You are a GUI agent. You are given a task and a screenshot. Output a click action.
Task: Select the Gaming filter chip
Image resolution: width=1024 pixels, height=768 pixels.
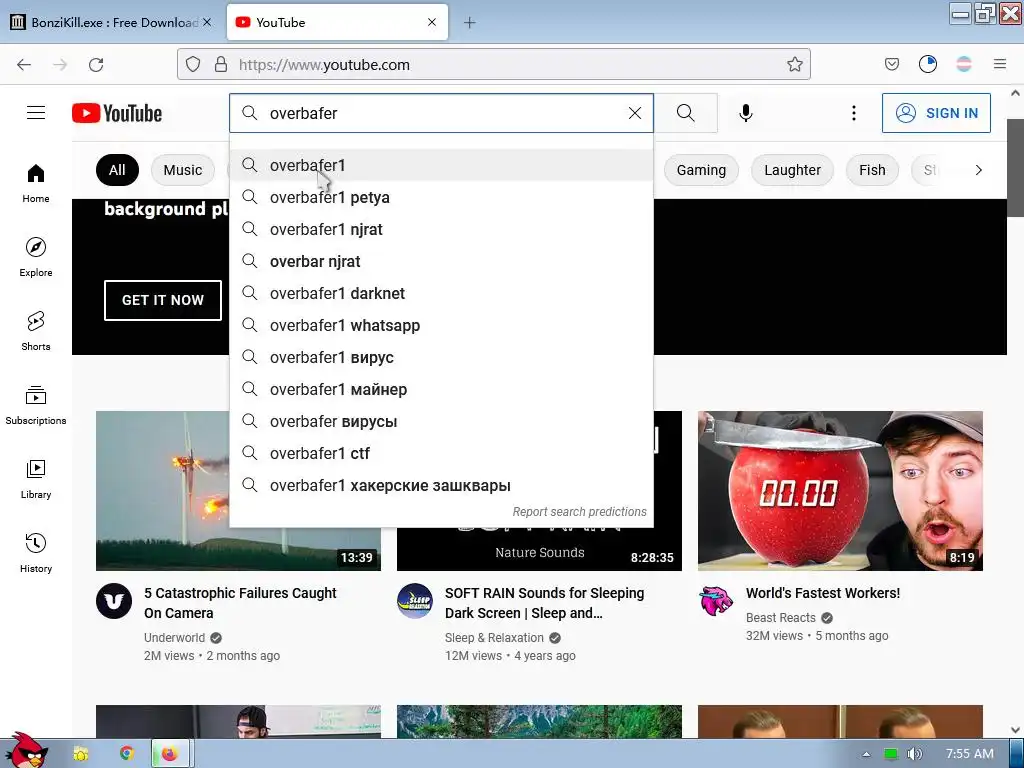point(701,170)
